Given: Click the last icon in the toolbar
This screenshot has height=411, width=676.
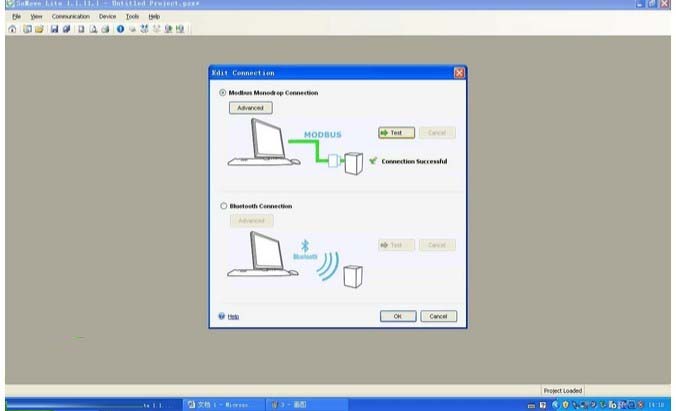Looking at the screenshot, I should pyautogui.click(x=180, y=29).
